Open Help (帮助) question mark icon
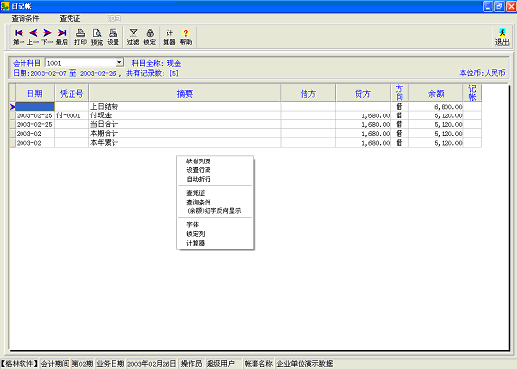The width and height of the screenshot is (517, 369). [x=186, y=37]
